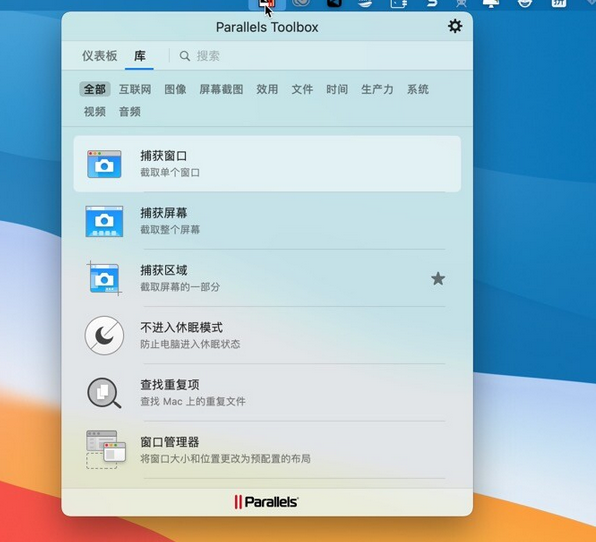This screenshot has height=542, width=596.
Task: Start the 不进入休眠模式 moon icon tool
Action: pyautogui.click(x=104, y=336)
